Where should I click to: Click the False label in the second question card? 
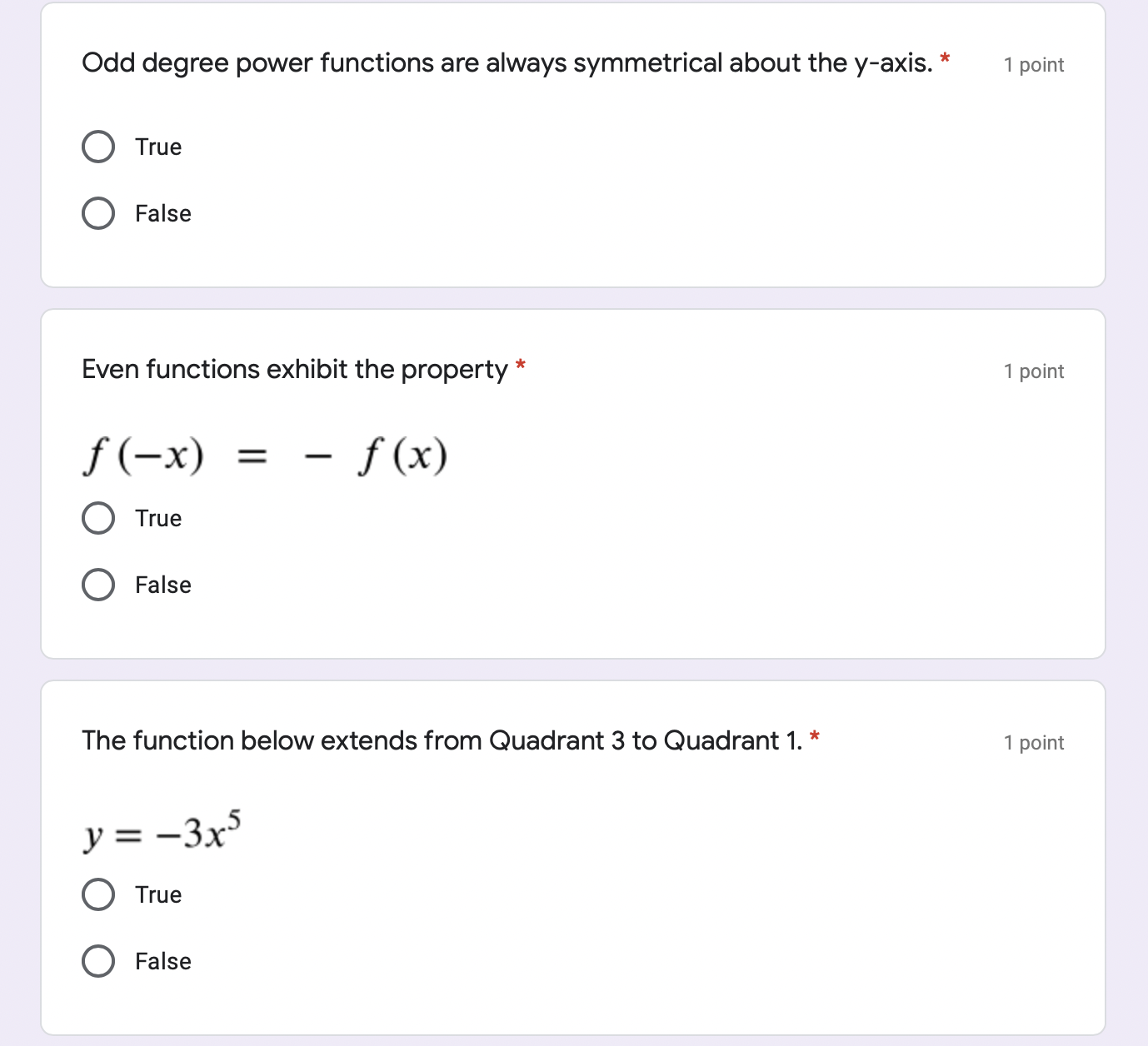(x=162, y=584)
